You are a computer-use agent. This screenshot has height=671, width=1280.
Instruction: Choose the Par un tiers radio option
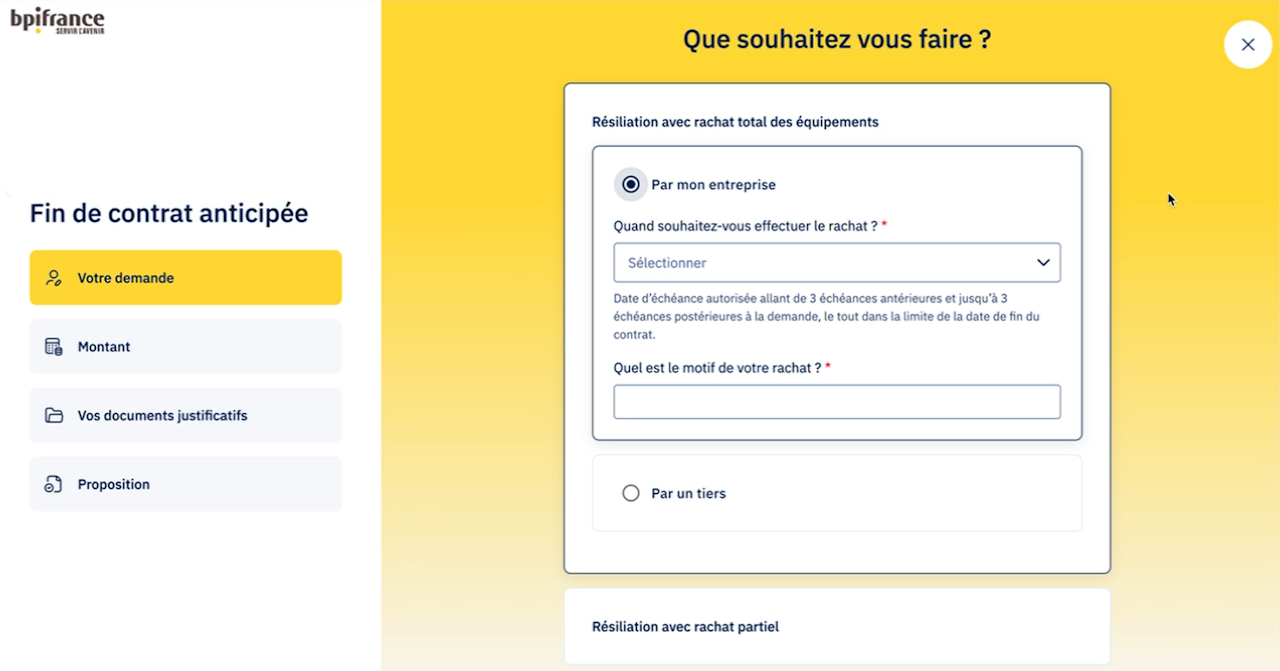(x=631, y=493)
